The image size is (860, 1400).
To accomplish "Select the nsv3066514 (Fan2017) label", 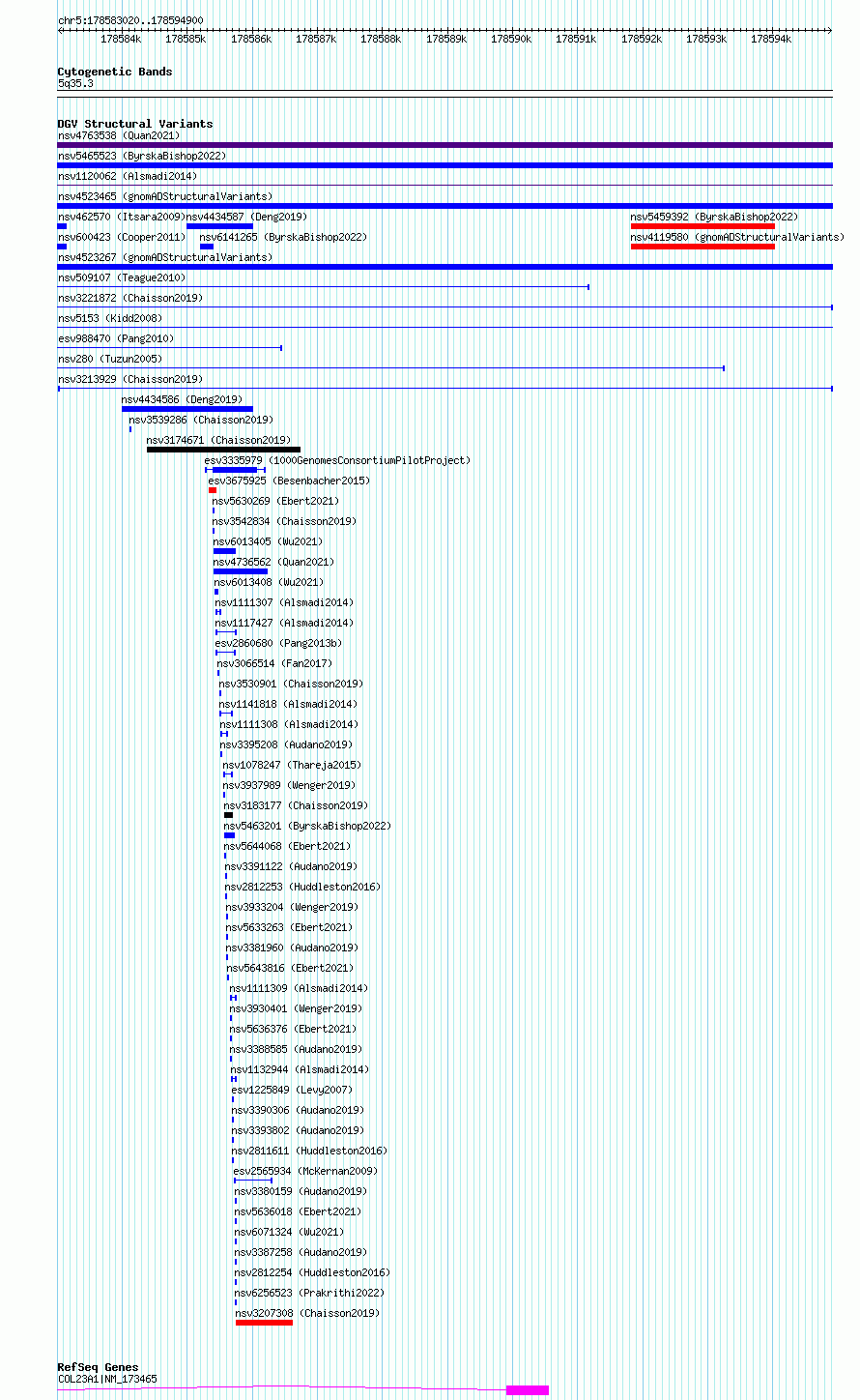I will [274, 663].
